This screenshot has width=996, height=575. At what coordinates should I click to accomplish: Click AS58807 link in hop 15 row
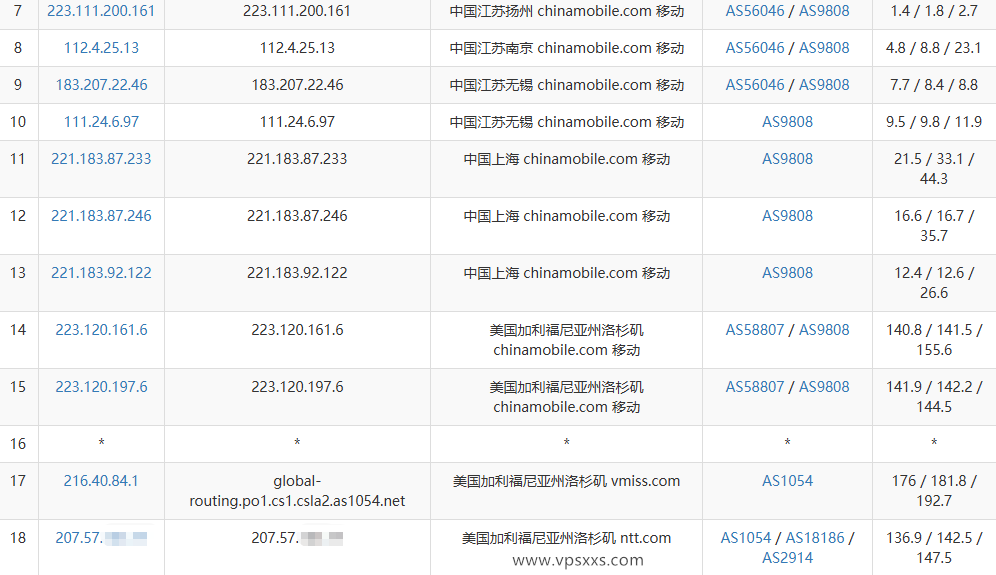coord(755,387)
